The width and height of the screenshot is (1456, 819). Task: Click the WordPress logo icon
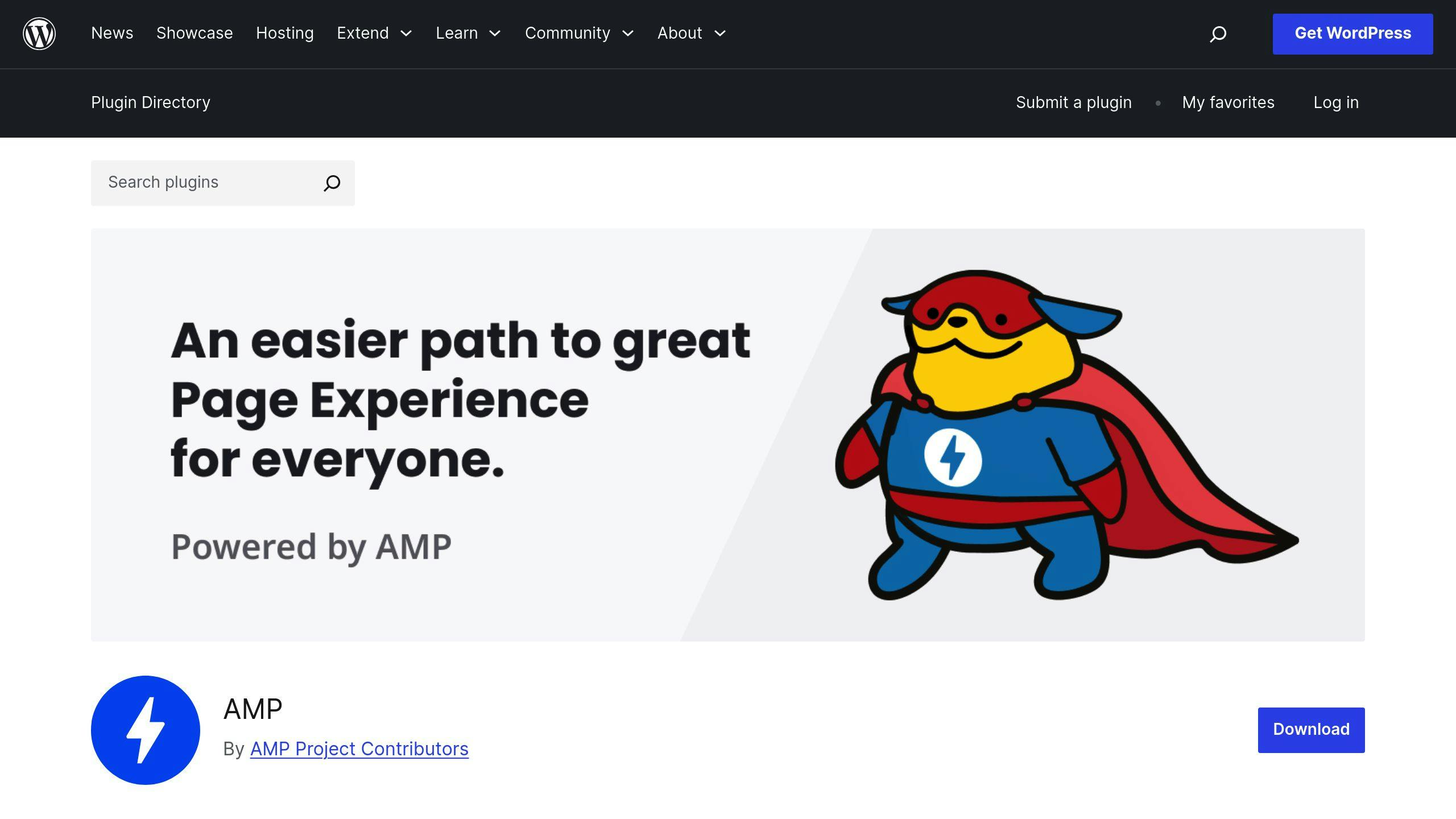coord(39,34)
